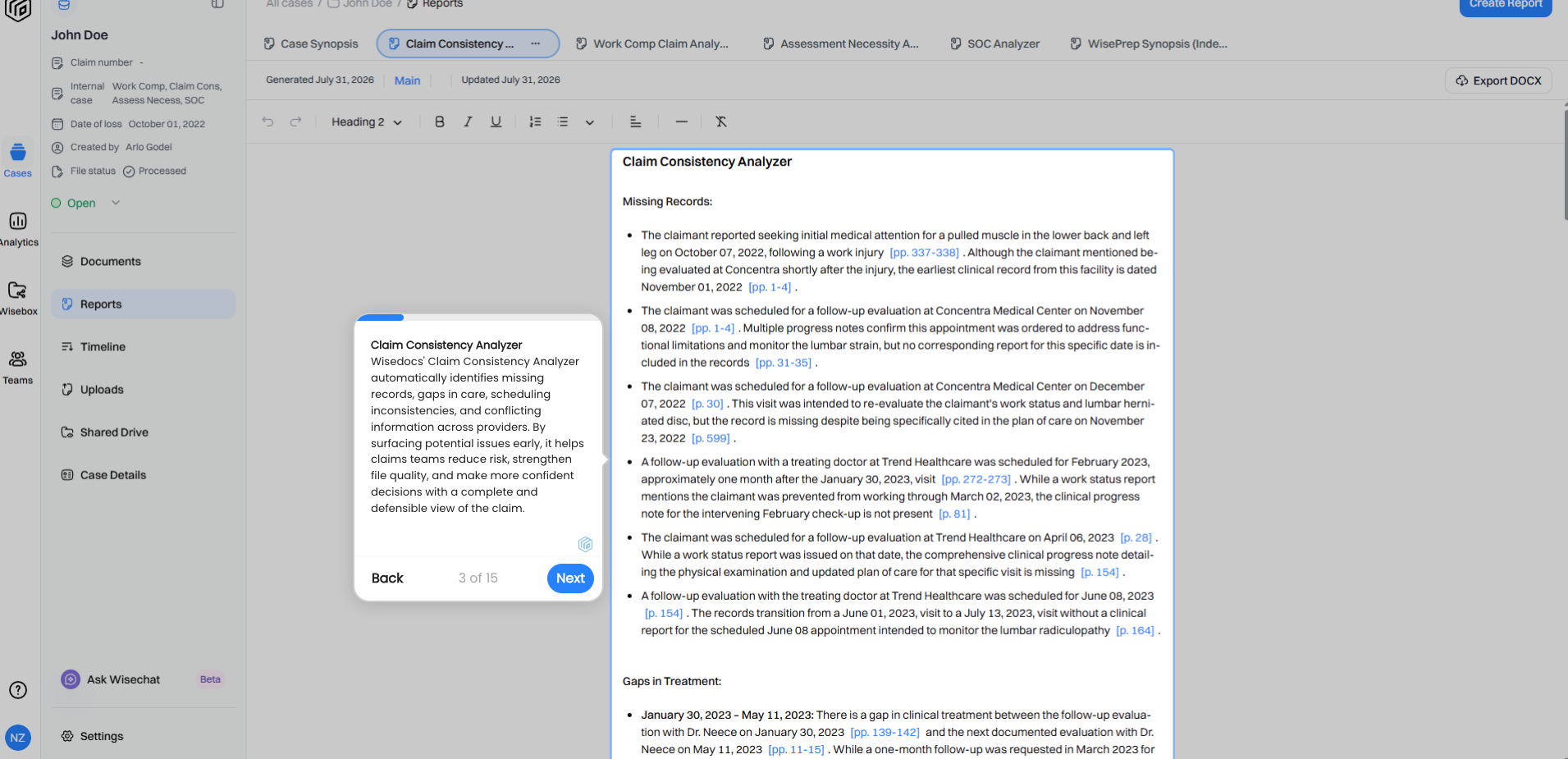1568x759 pixels.
Task: Clear text formatting
Action: click(721, 121)
